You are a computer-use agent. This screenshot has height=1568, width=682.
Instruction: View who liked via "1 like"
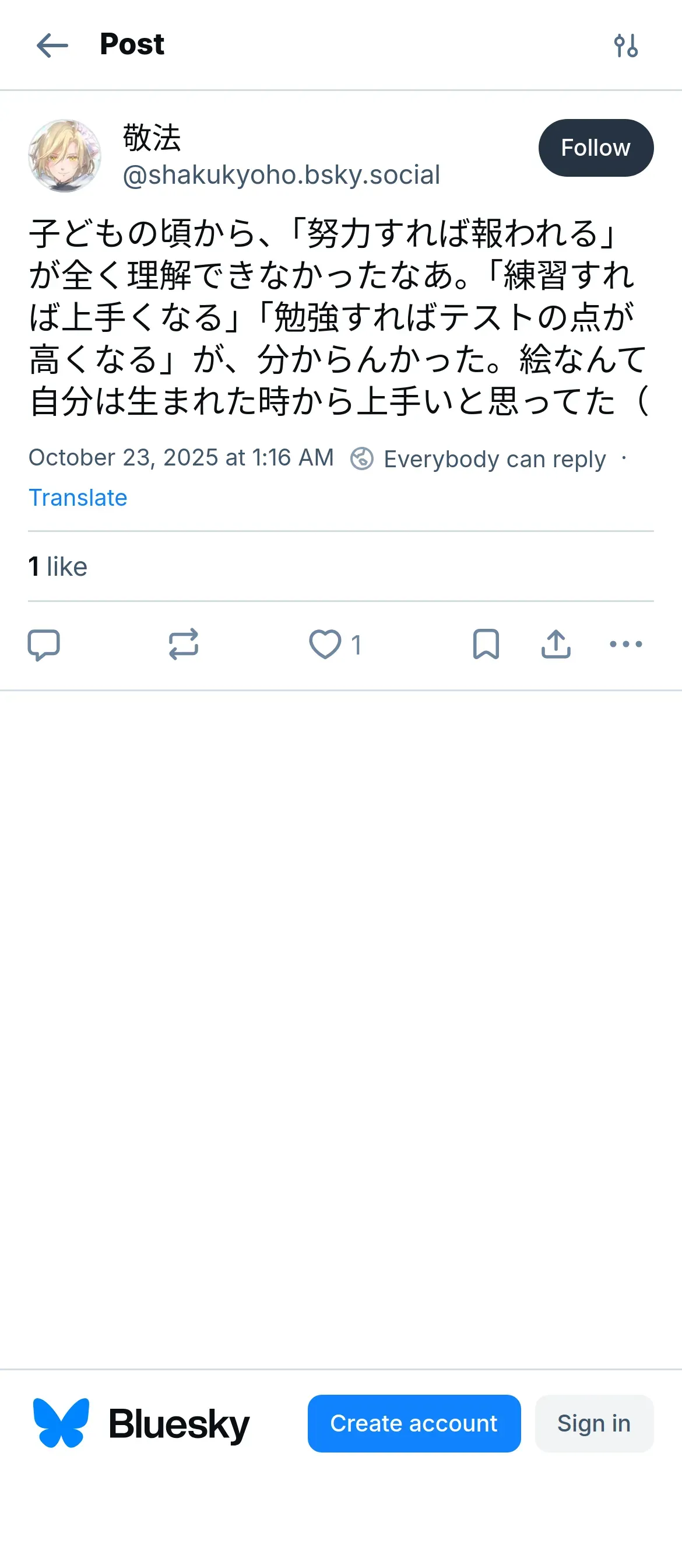58,566
